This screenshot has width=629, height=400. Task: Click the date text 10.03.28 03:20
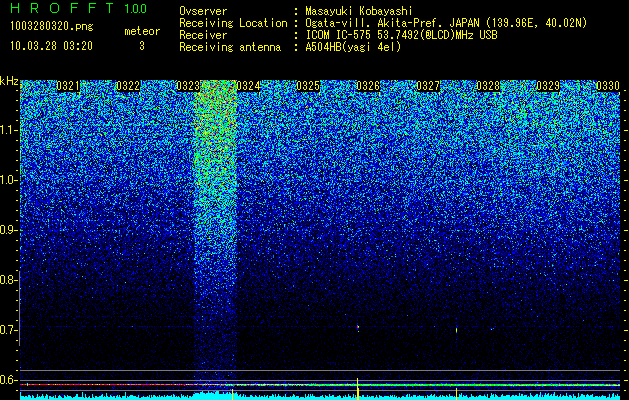(x=51, y=46)
